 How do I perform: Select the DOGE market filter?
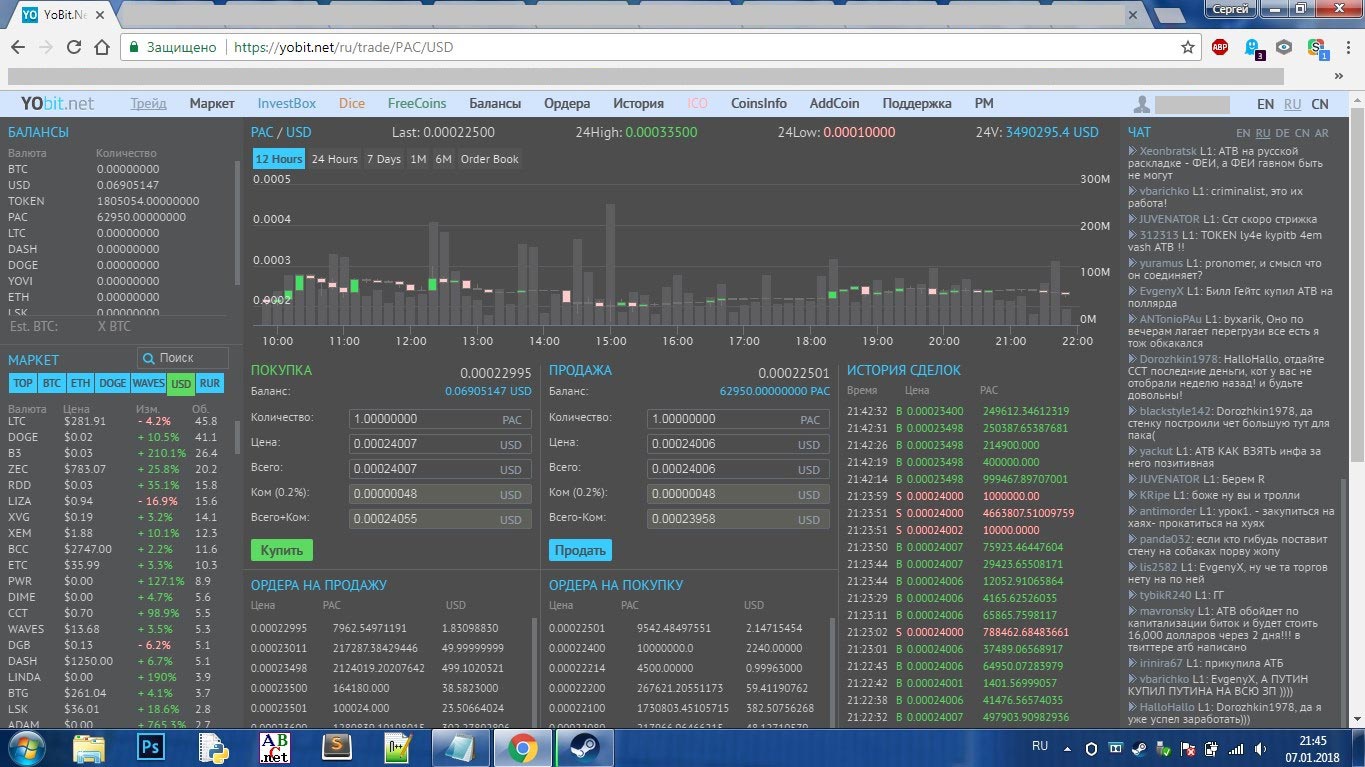[113, 383]
